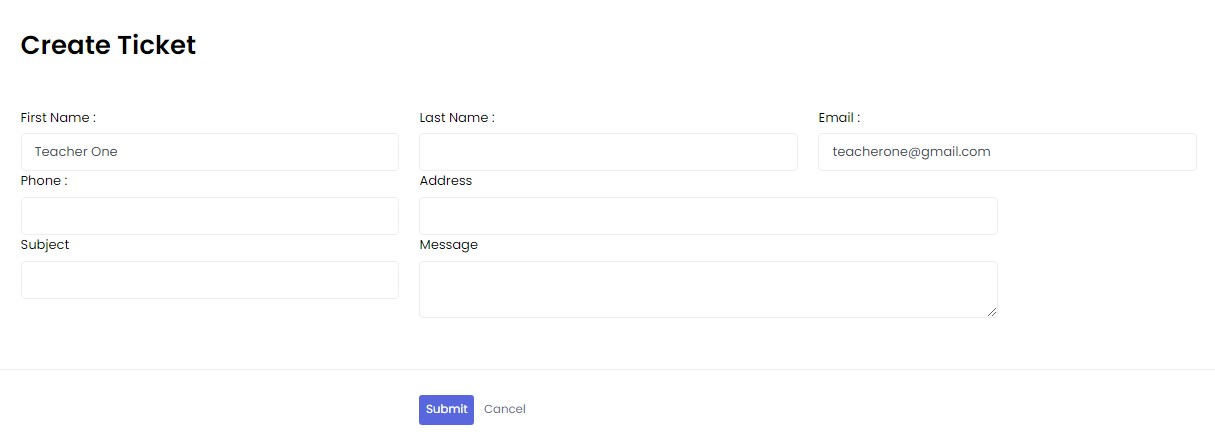Click the 'Create Ticket' page heading
This screenshot has width=1215, height=437.
coord(108,45)
